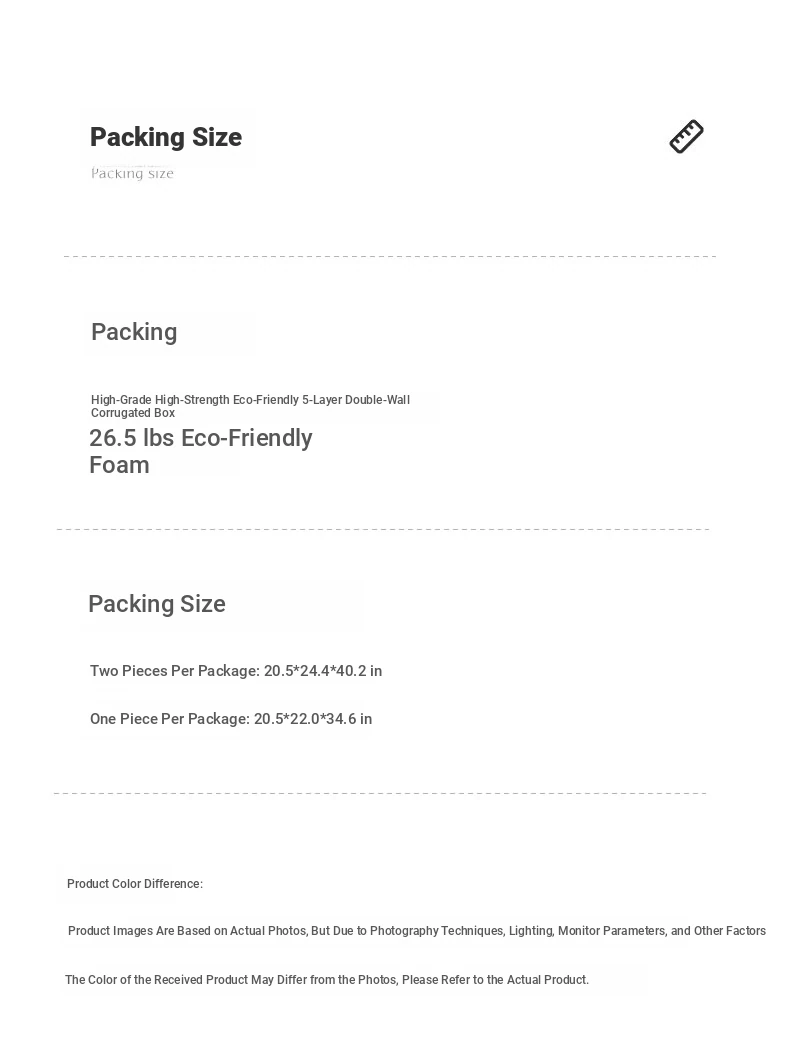The height and width of the screenshot is (1039, 790).
Task: Click the Corrugated Box text line
Action: tap(133, 413)
